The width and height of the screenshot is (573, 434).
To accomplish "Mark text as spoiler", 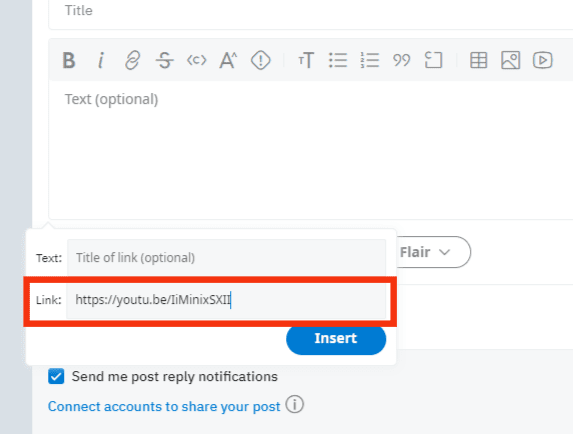I will tap(261, 60).
